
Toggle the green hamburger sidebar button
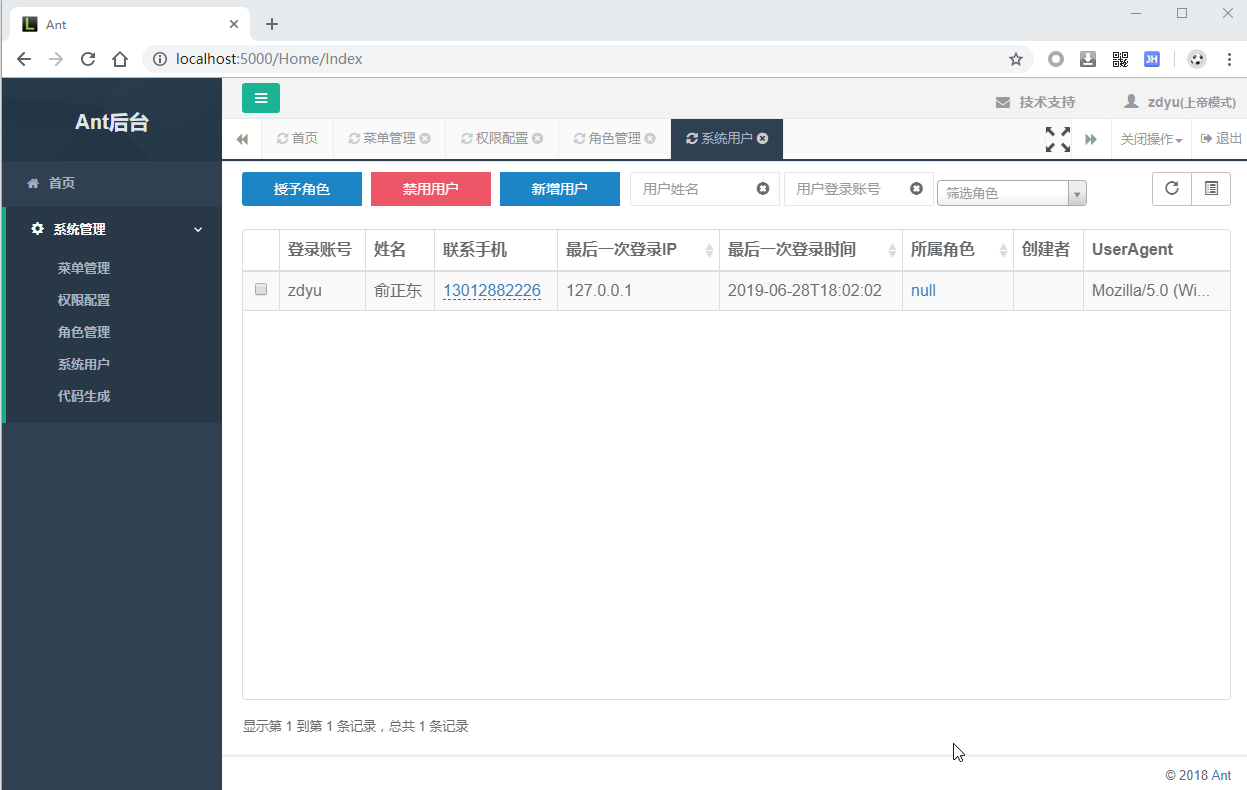pos(261,98)
